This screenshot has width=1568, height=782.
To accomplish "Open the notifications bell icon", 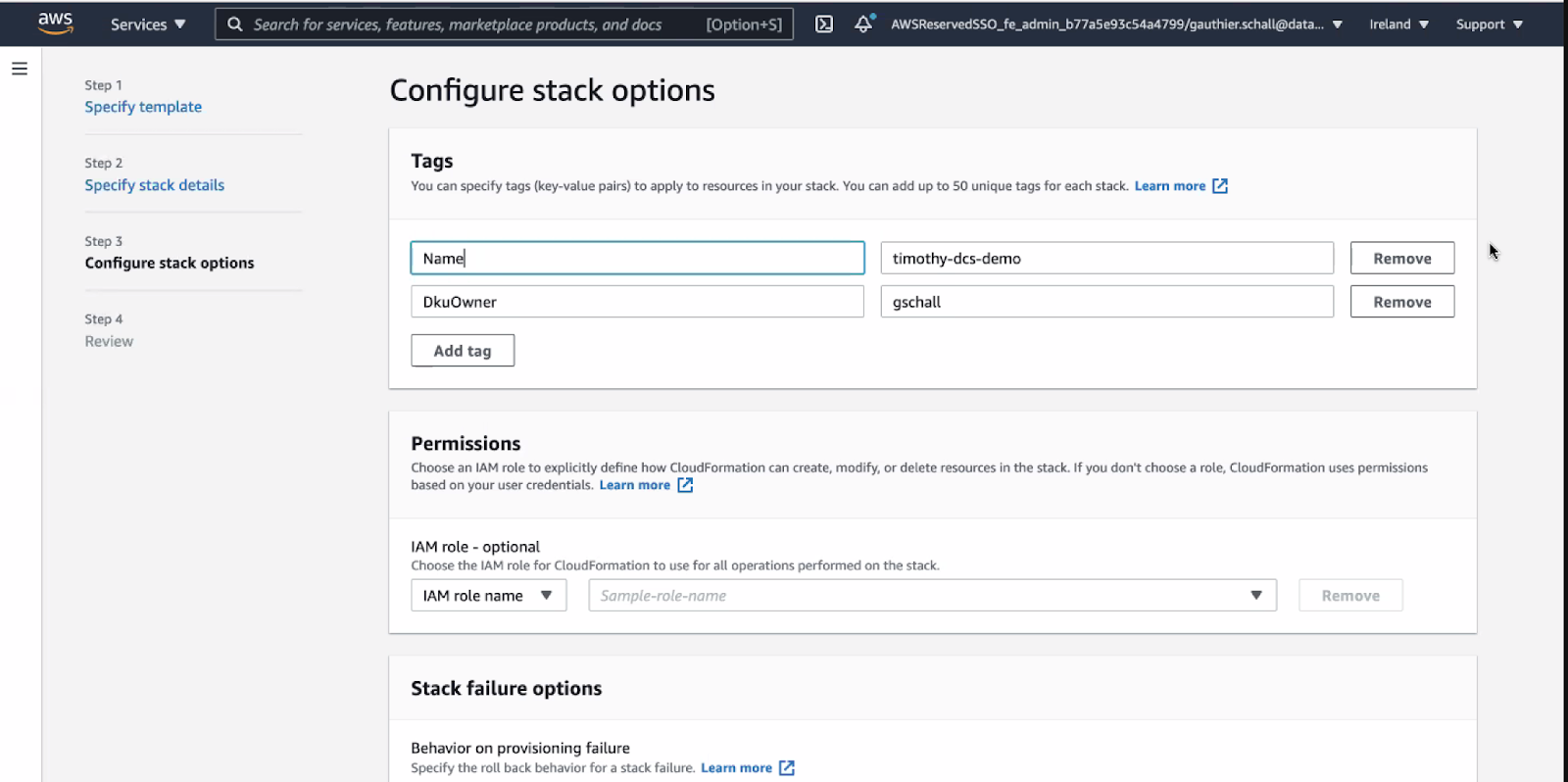I will tap(863, 24).
